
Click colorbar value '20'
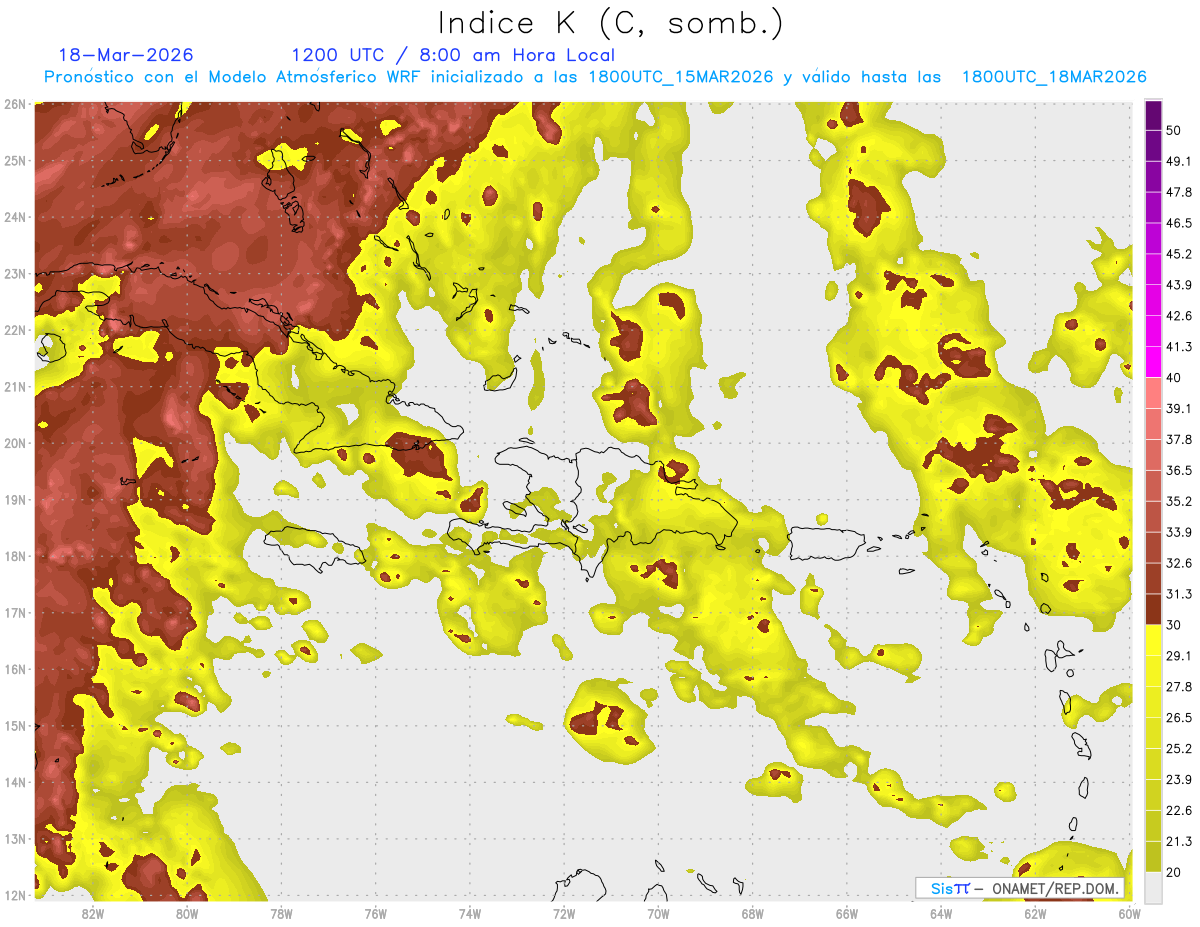tap(1175, 872)
